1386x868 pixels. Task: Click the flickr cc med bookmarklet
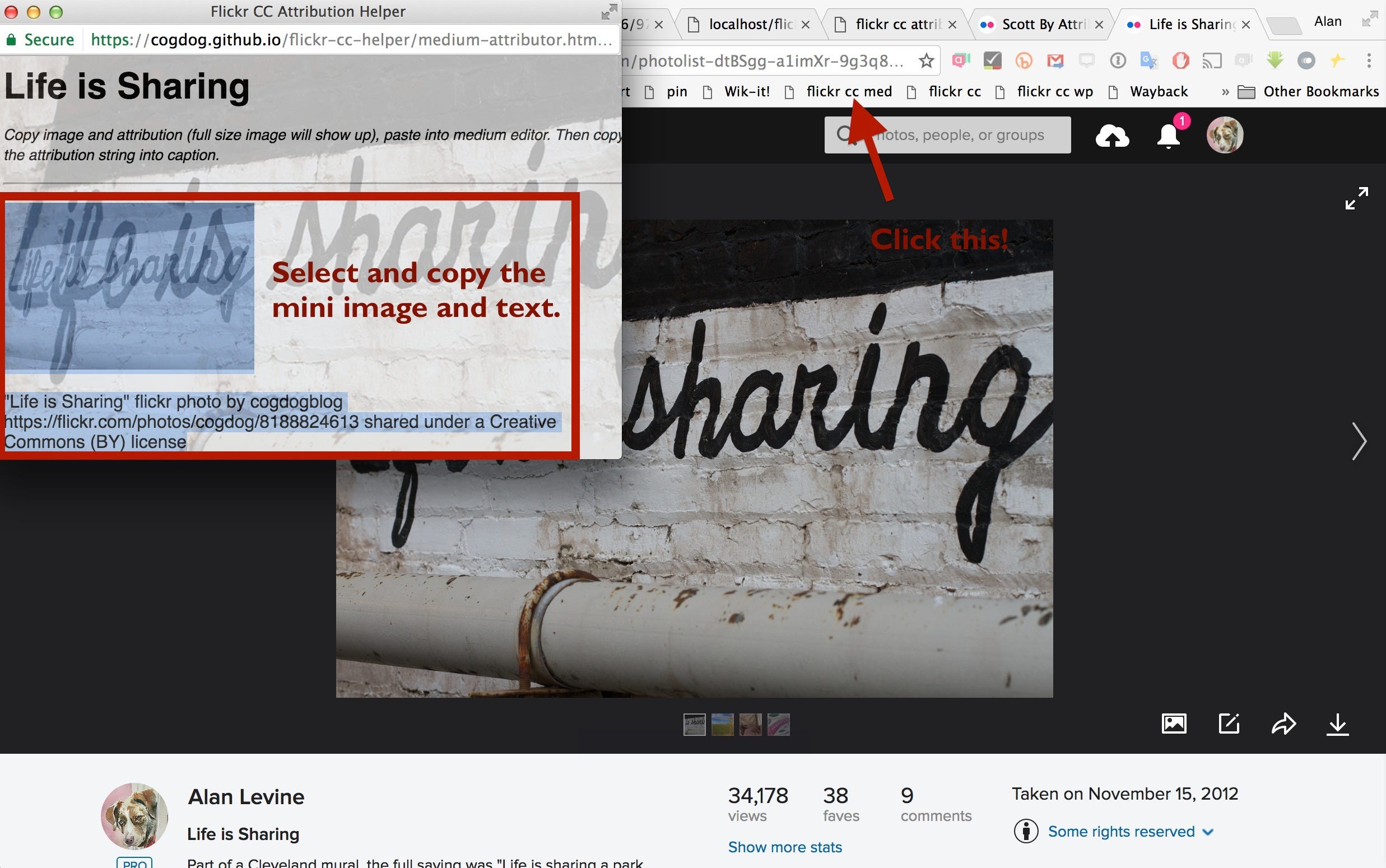(x=849, y=92)
